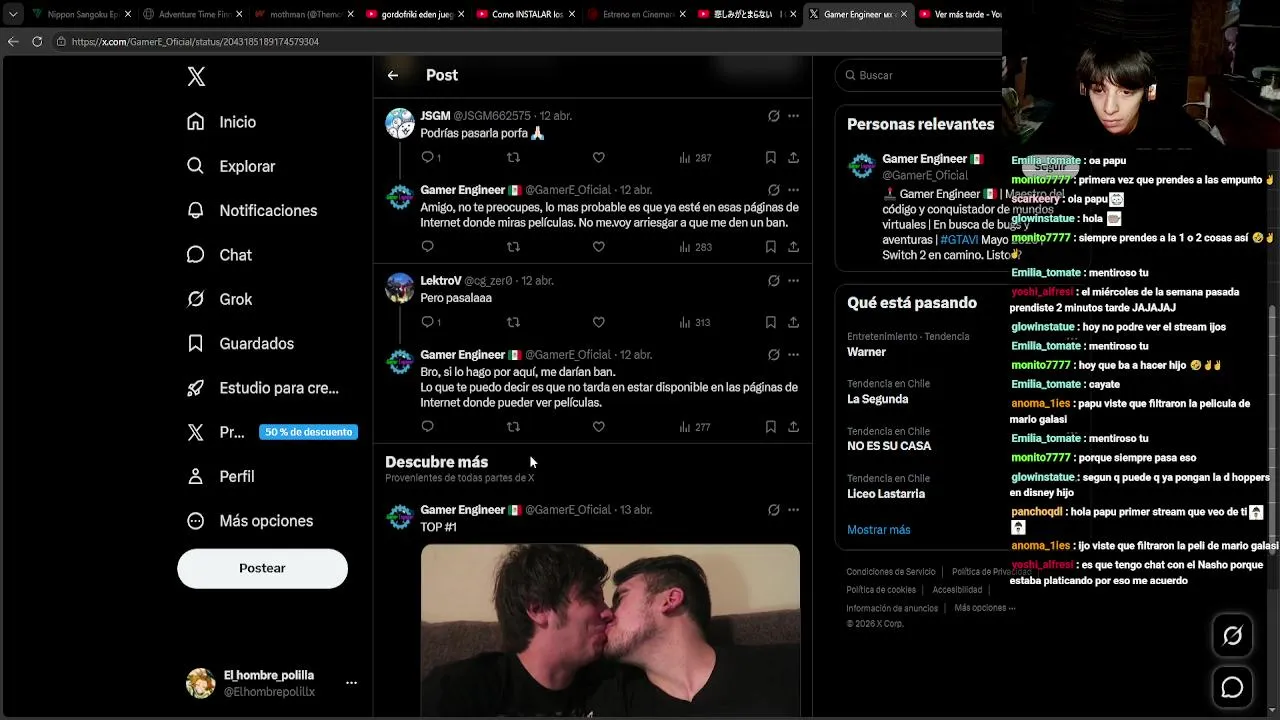The image size is (1280, 720).
Task: Like Gamer Engineer's reply with 283 views
Action: 598,246
